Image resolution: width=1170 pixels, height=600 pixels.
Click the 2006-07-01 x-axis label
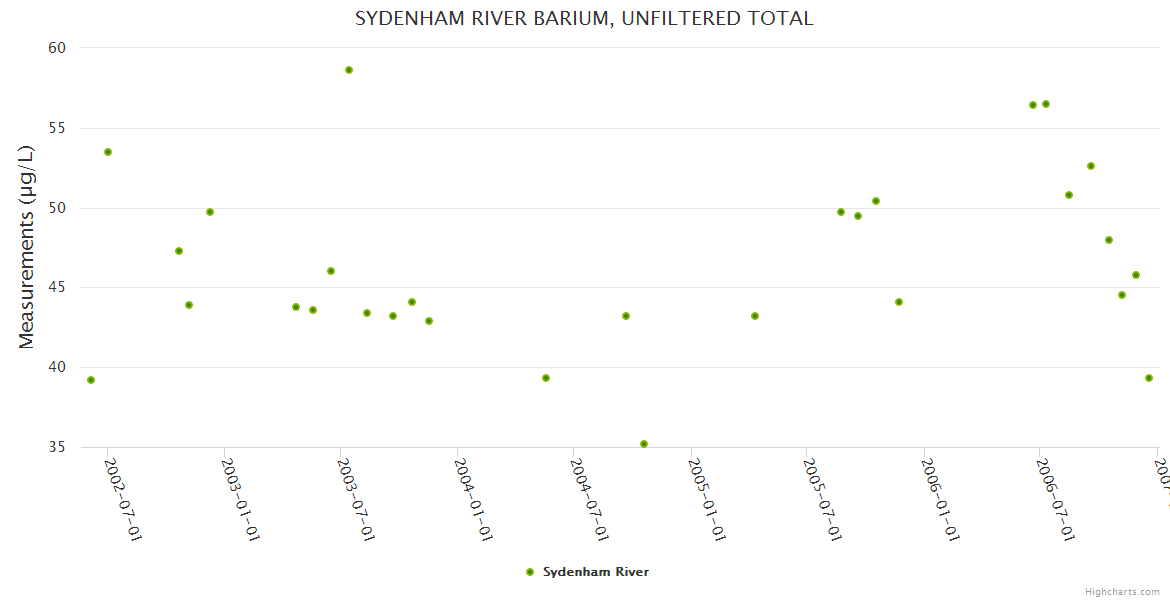click(x=1057, y=499)
